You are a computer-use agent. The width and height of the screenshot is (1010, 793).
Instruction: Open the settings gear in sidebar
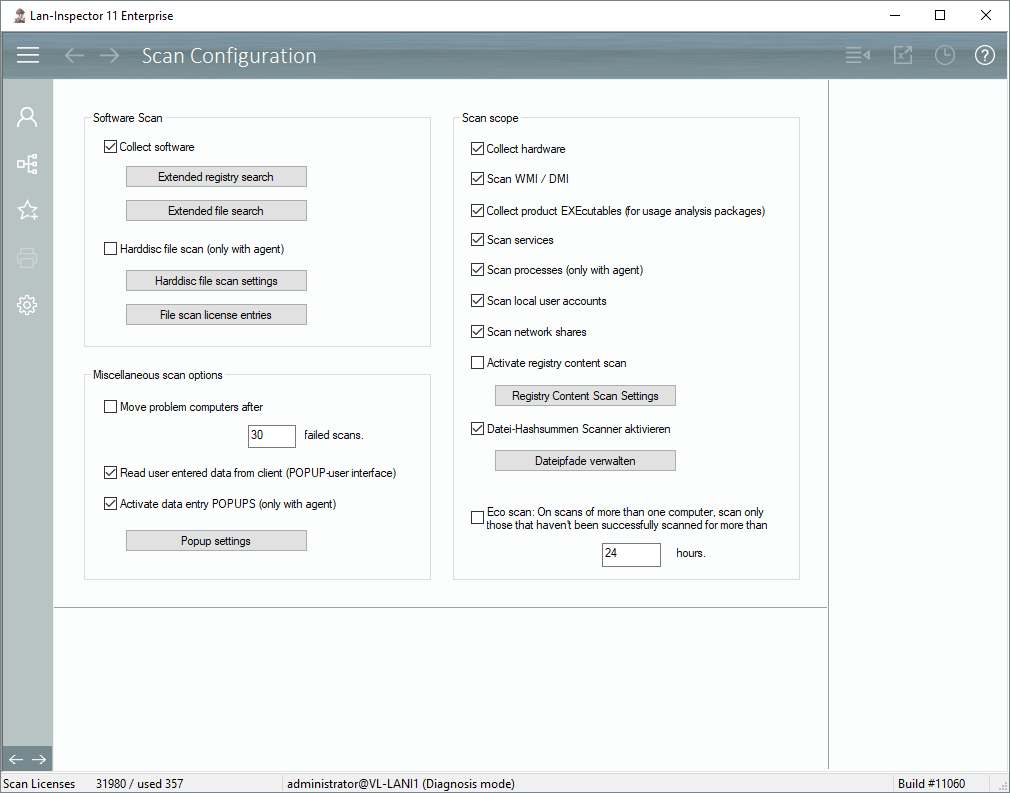click(27, 305)
